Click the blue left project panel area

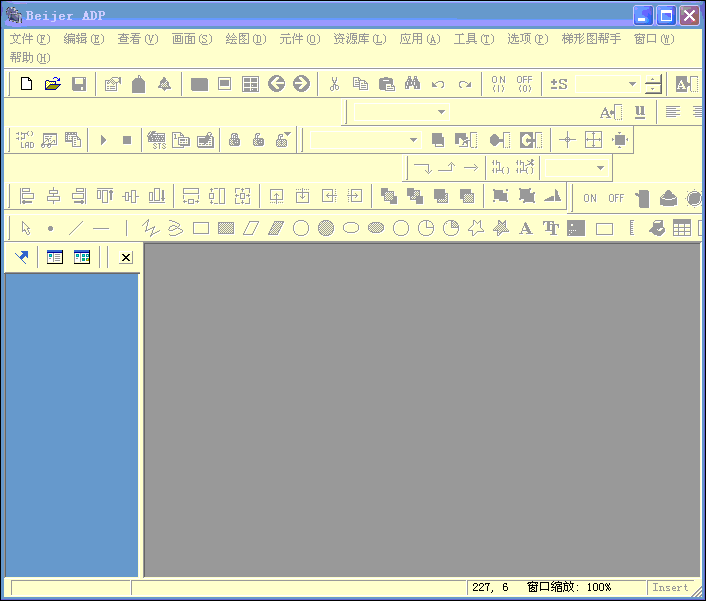[71, 420]
